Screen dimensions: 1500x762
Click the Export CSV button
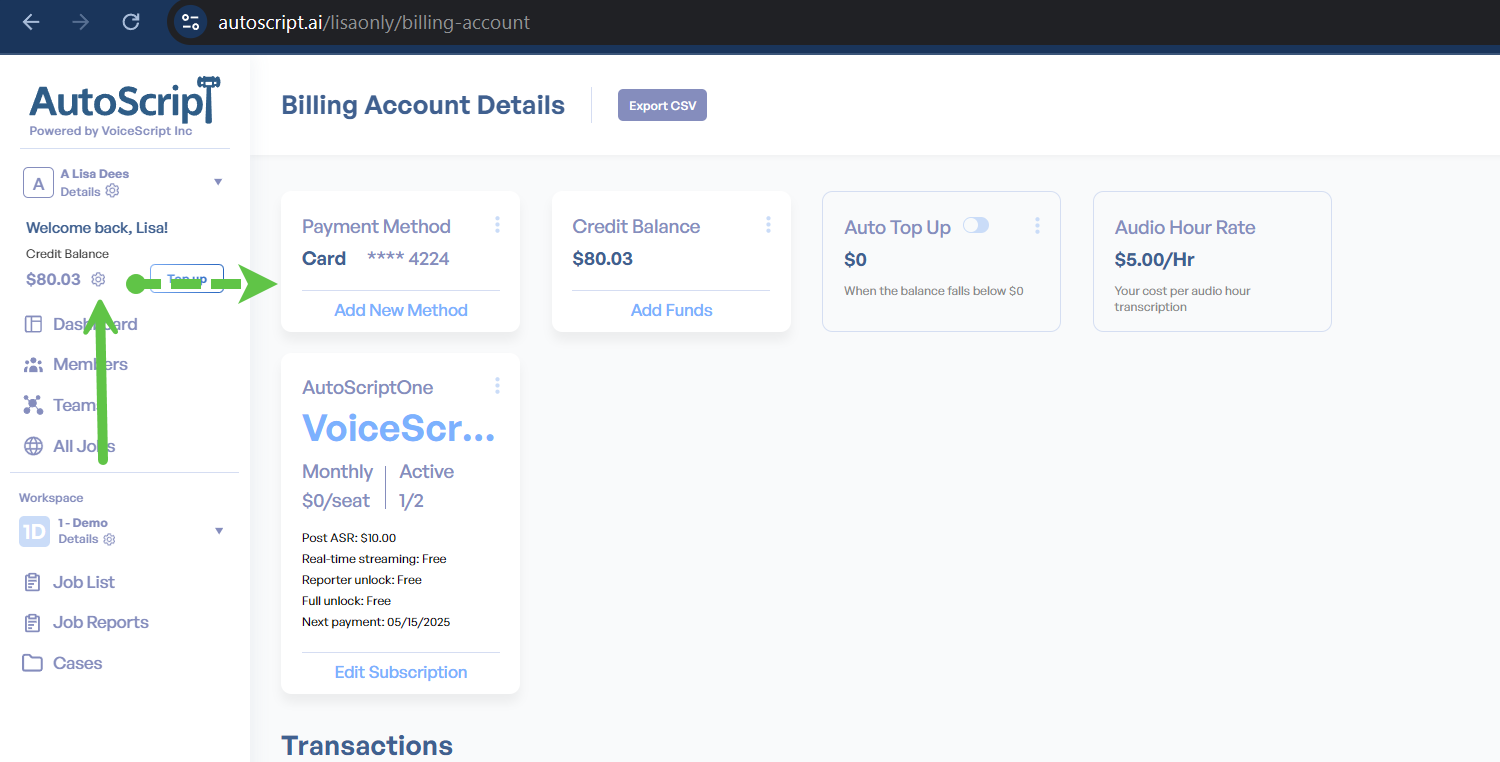coord(662,105)
